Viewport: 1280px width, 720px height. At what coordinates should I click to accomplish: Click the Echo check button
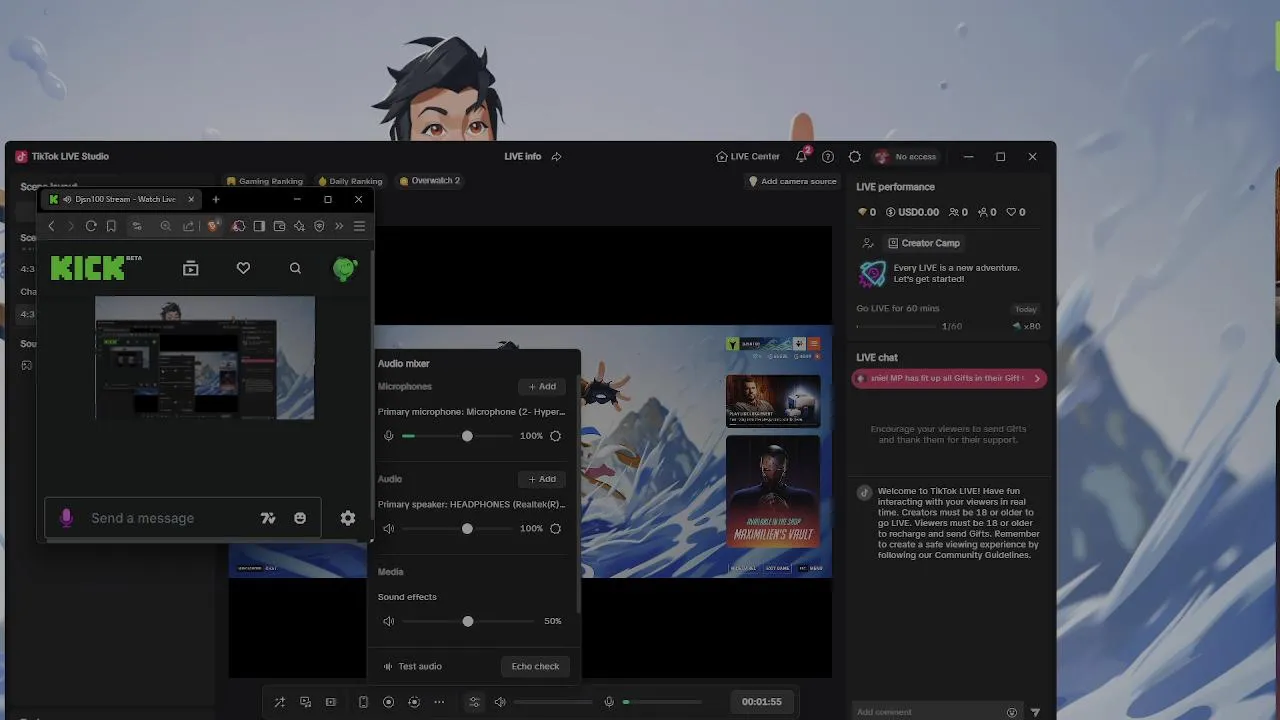click(x=535, y=666)
